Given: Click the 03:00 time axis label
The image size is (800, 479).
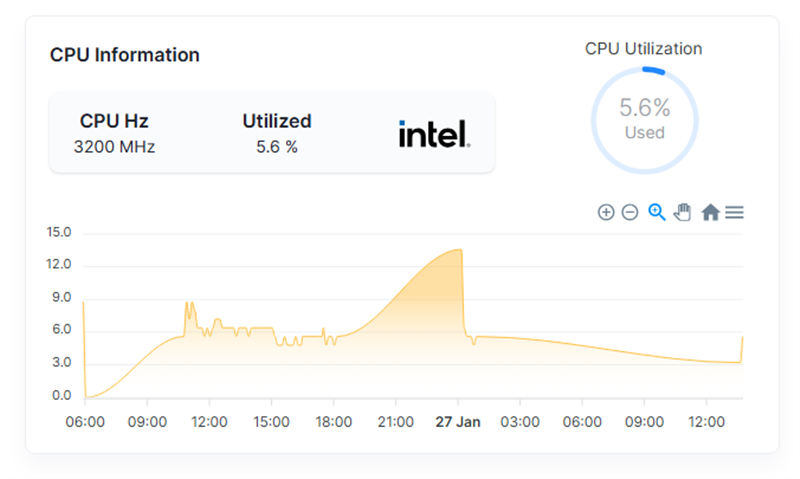Looking at the screenshot, I should click(x=520, y=422).
